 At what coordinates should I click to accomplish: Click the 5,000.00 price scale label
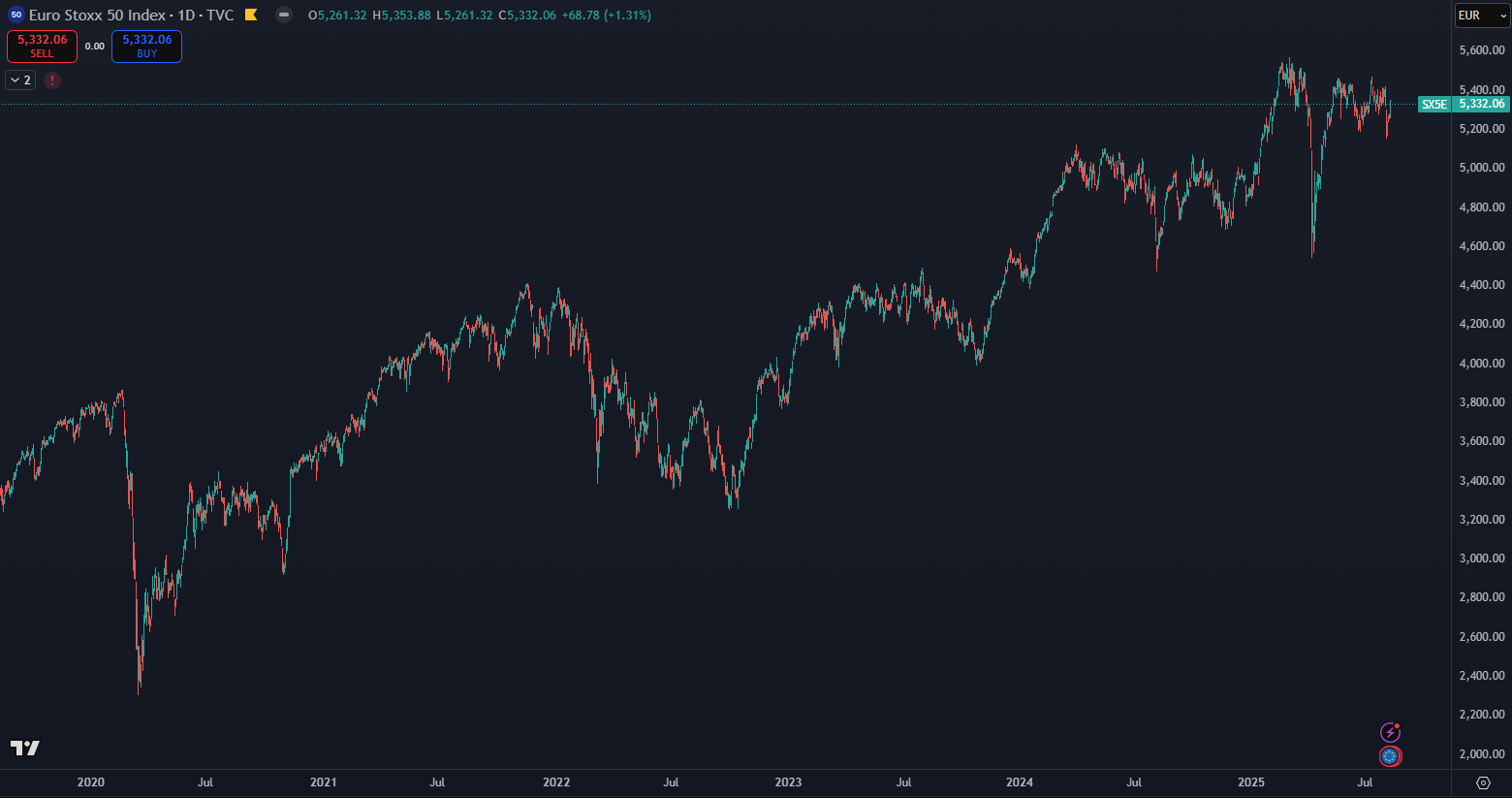coord(1482,168)
